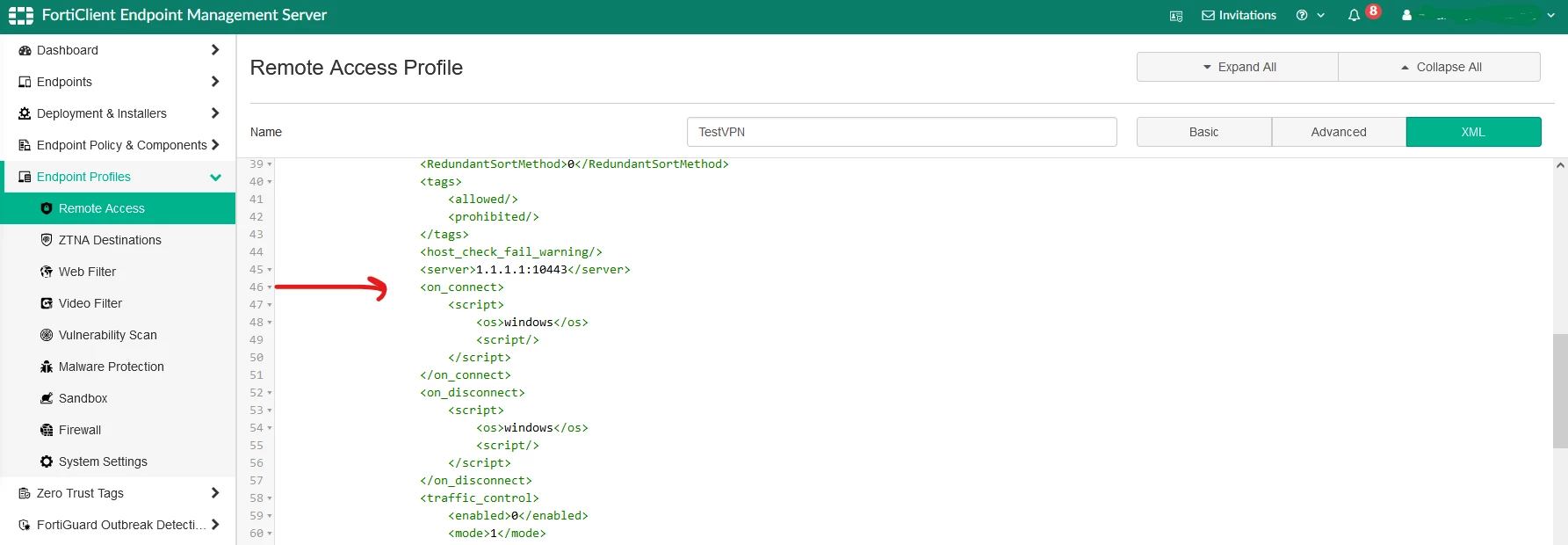
Task: Open Video Filter menu item
Action: point(118,303)
